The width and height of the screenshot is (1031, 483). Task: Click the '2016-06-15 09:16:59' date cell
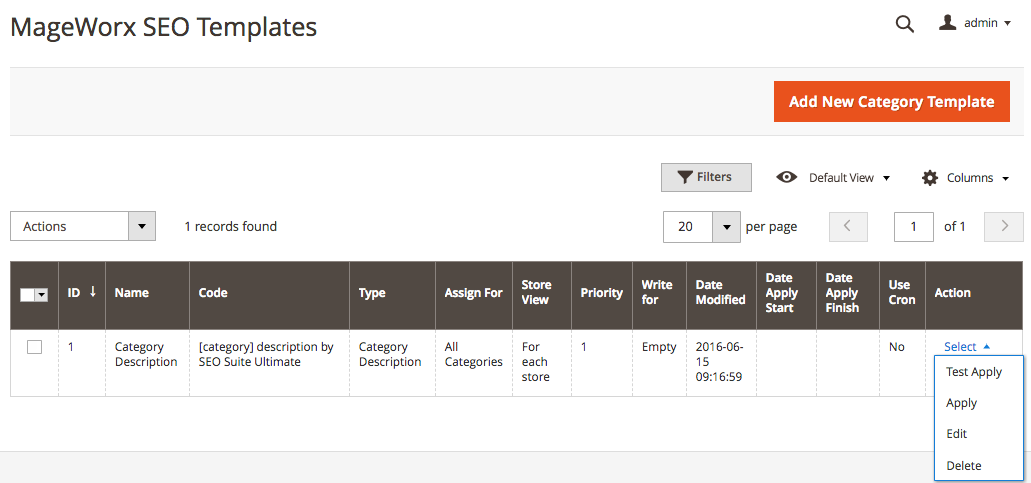click(721, 363)
